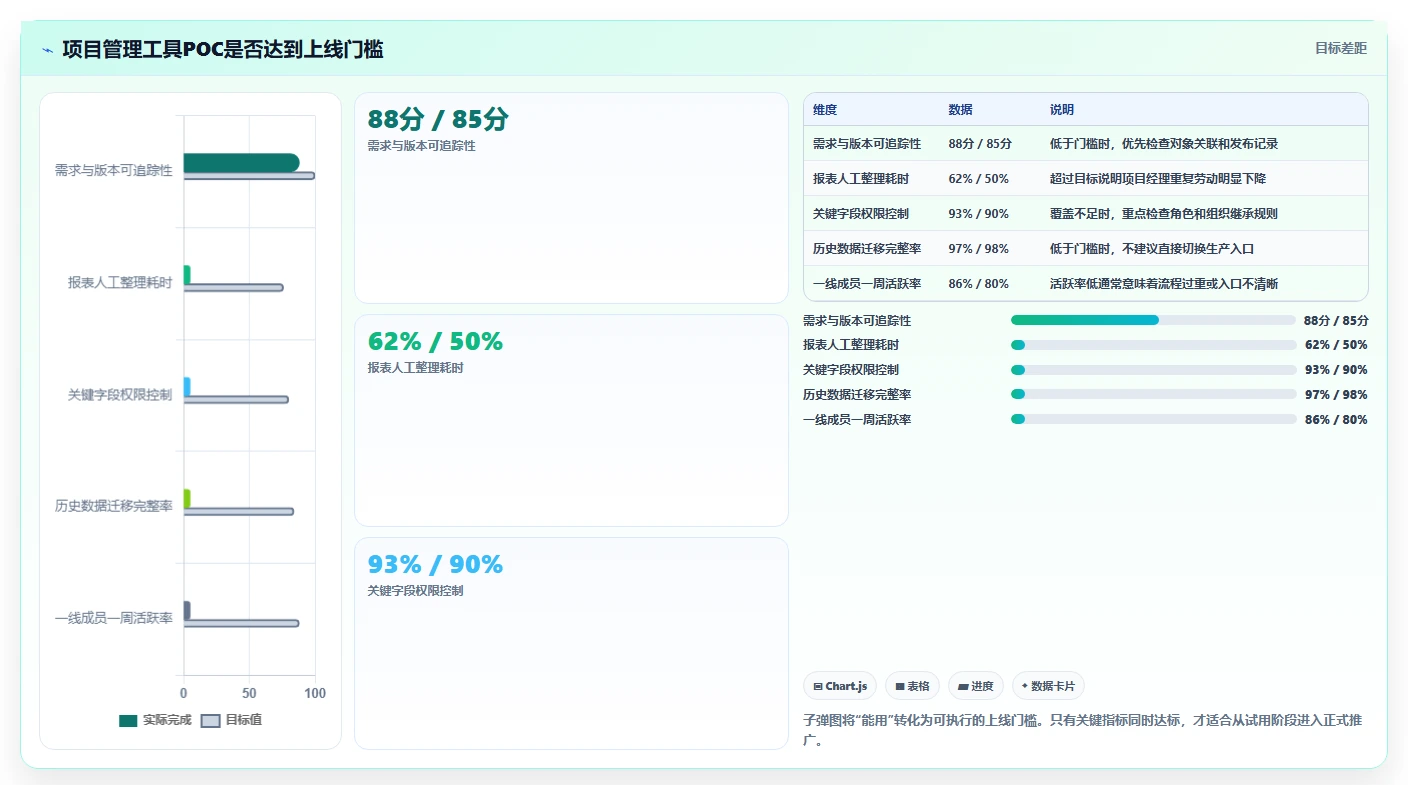The height and width of the screenshot is (785, 1408).
Task: Click the 历史数据迁移完整率 progress bar
Action: 1153,394
